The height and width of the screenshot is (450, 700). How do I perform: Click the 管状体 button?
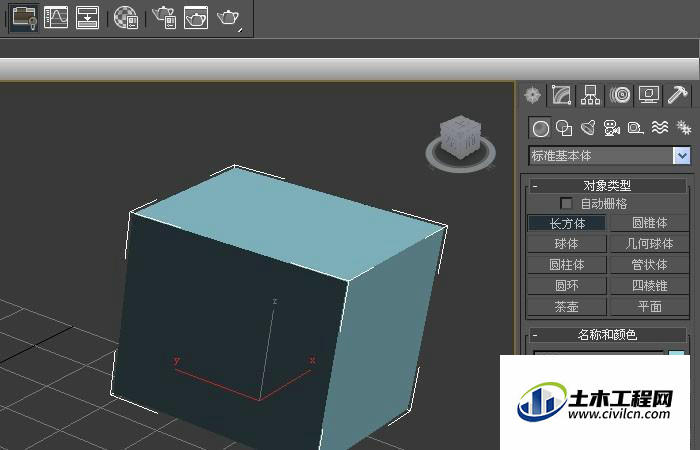tap(650, 265)
